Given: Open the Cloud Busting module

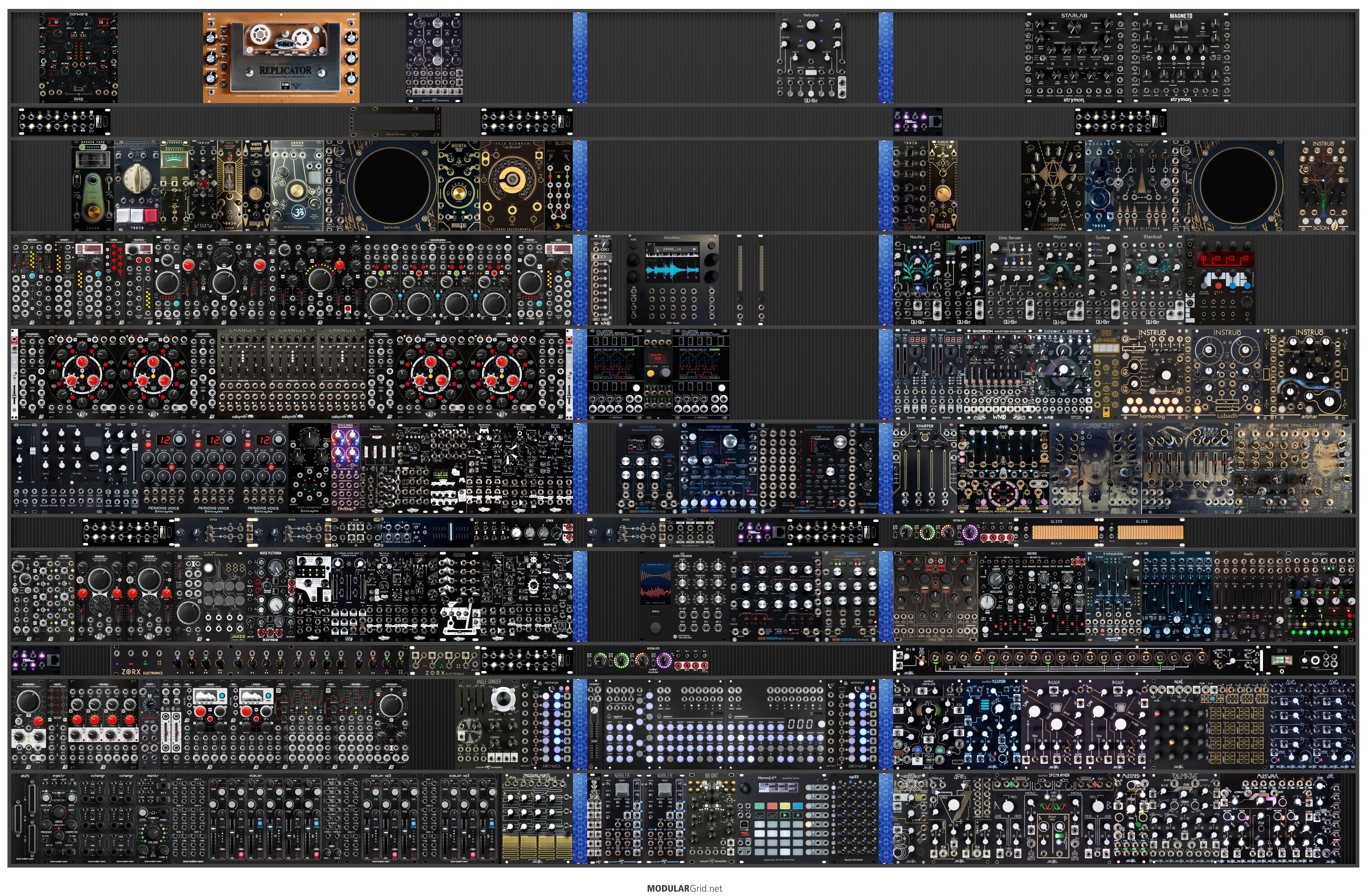Looking at the screenshot, I should (x=1053, y=185).
